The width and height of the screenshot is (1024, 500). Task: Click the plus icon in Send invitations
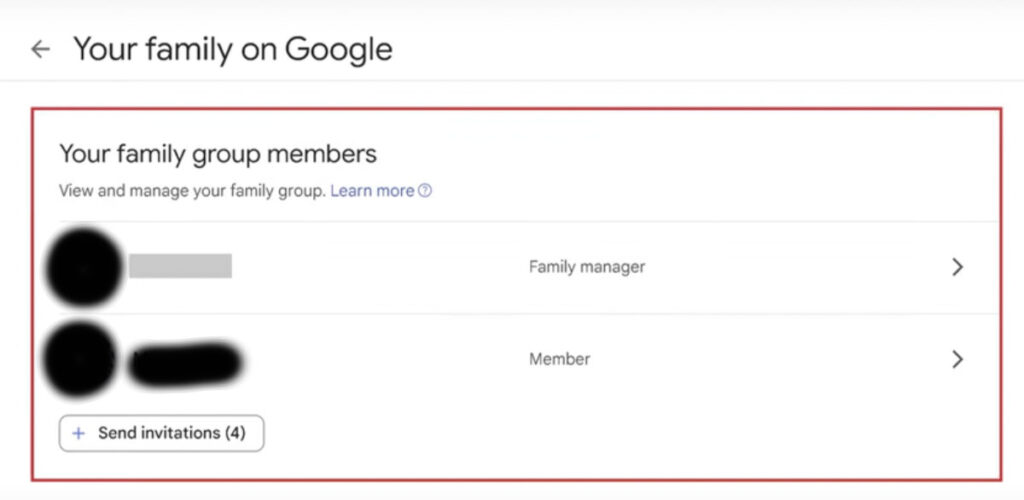pyautogui.click(x=79, y=433)
